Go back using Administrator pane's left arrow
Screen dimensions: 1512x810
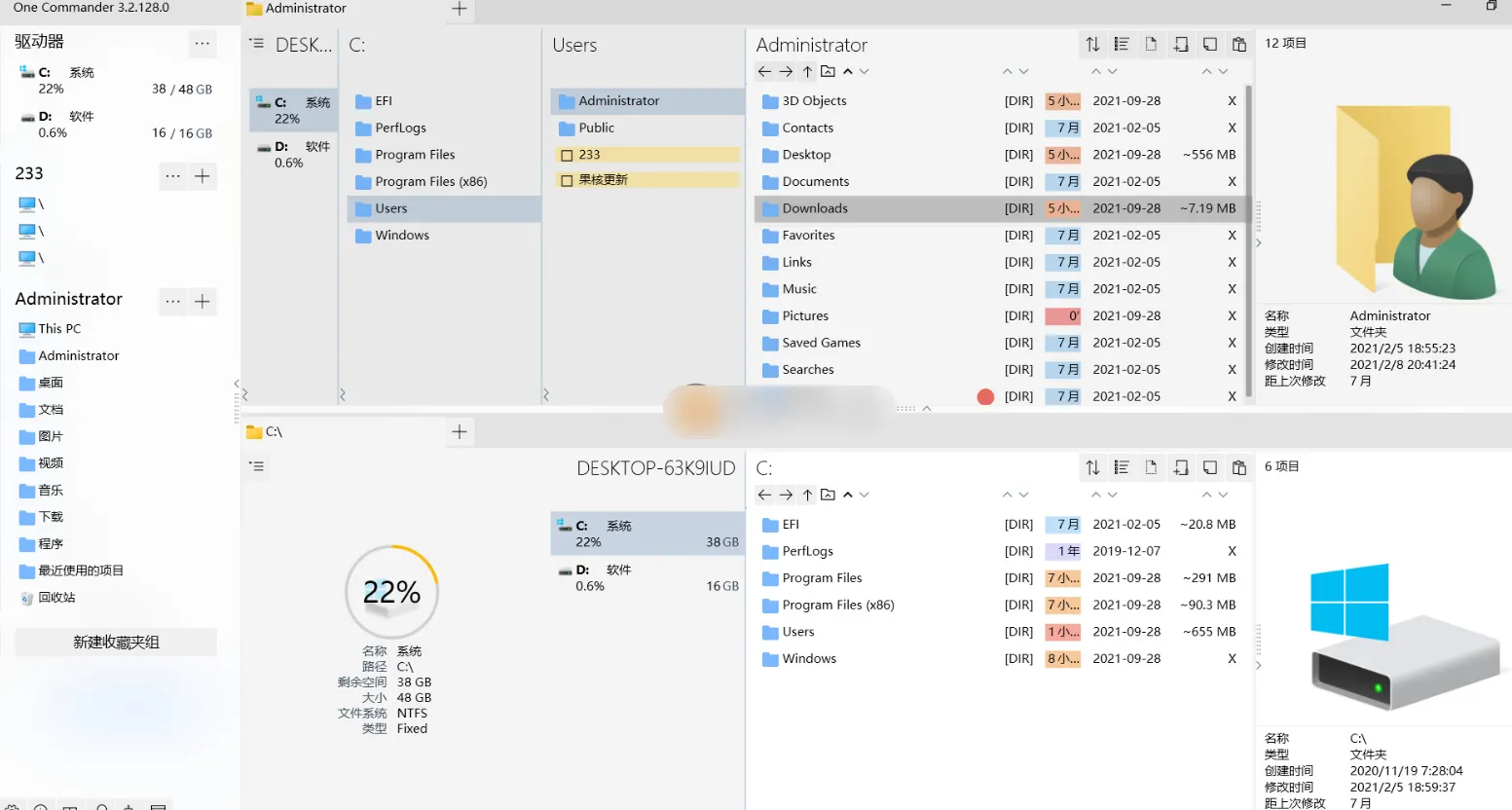pyautogui.click(x=764, y=71)
